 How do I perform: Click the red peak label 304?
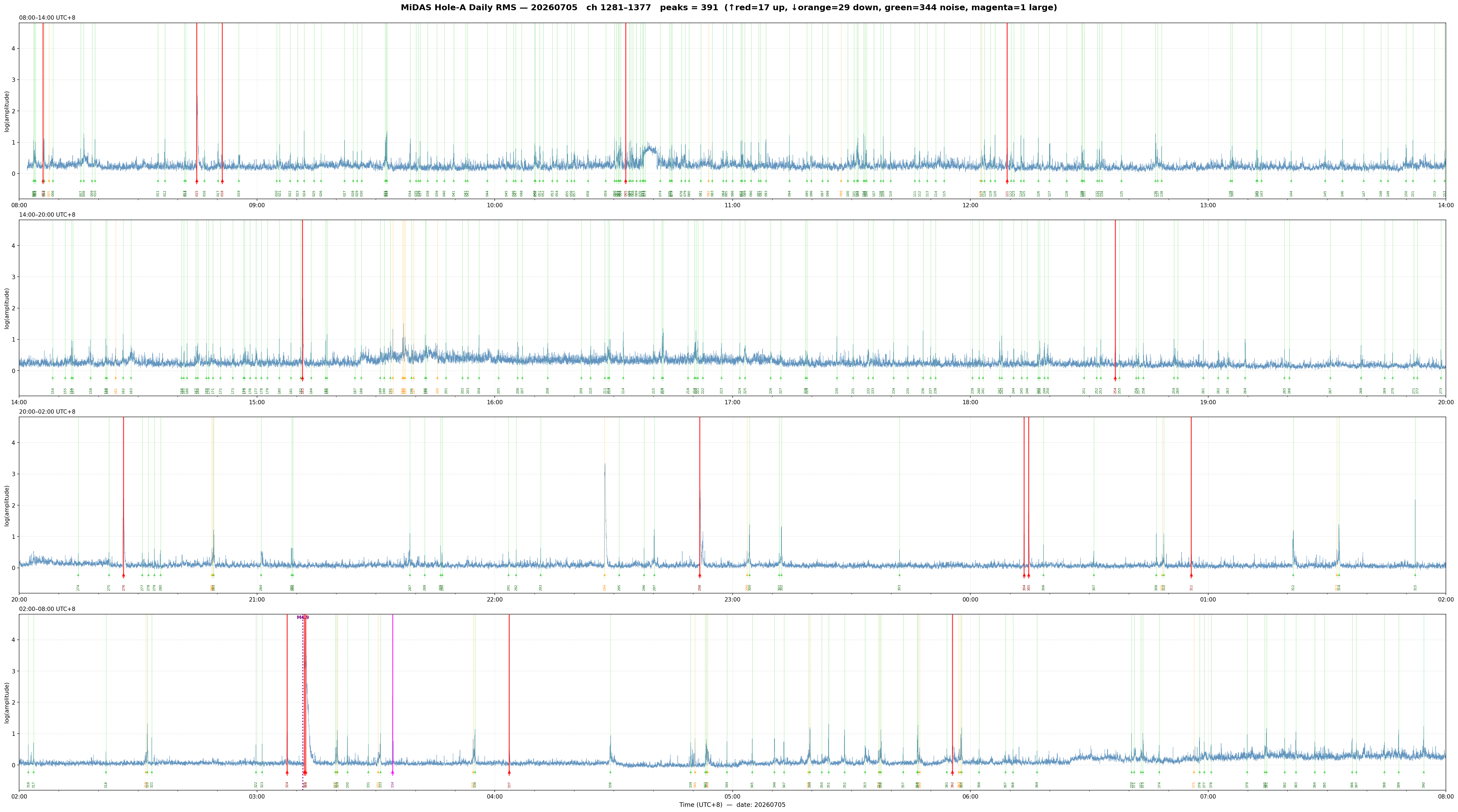click(x=1024, y=588)
